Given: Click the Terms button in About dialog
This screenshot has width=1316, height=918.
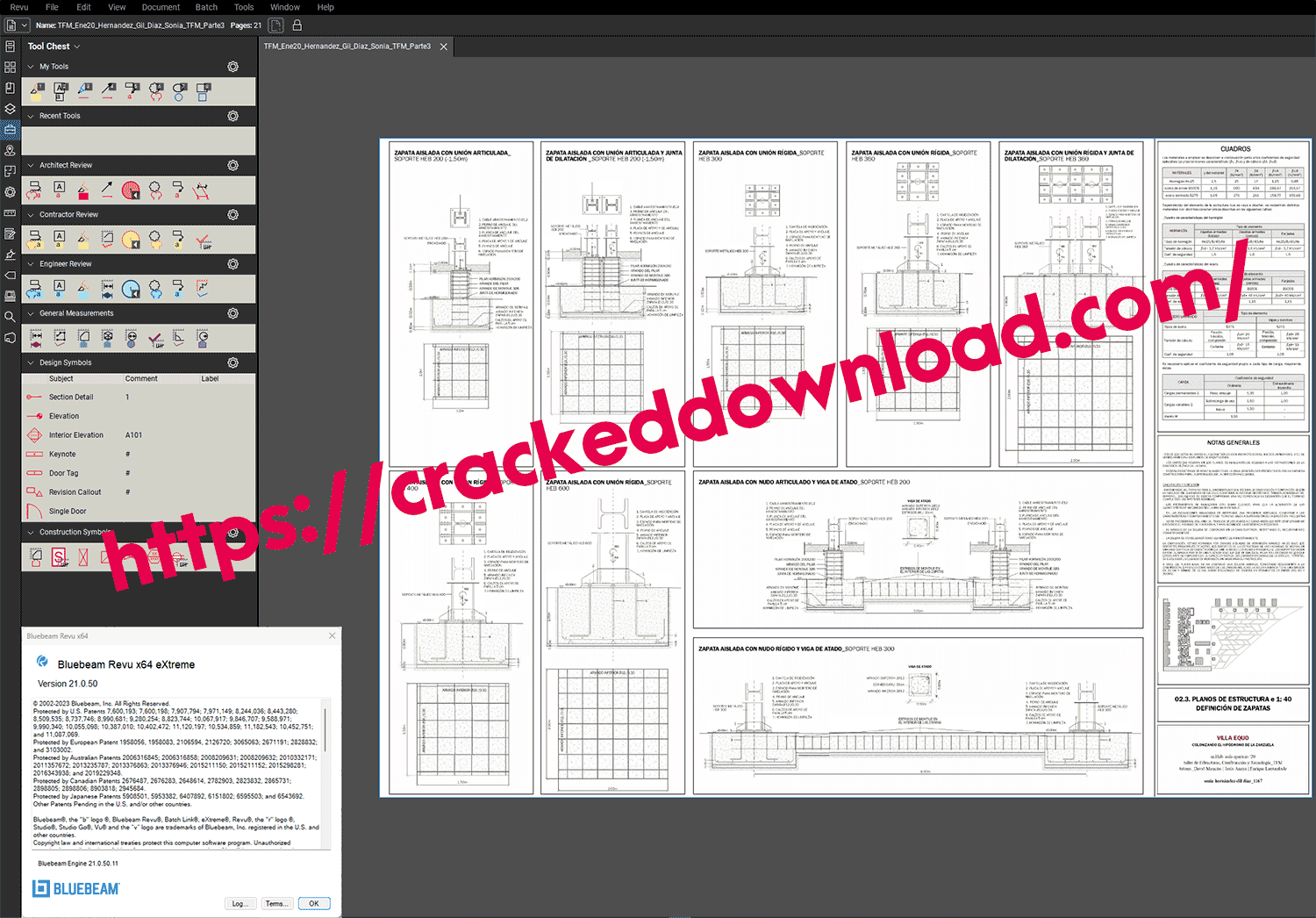Looking at the screenshot, I should click(275, 903).
